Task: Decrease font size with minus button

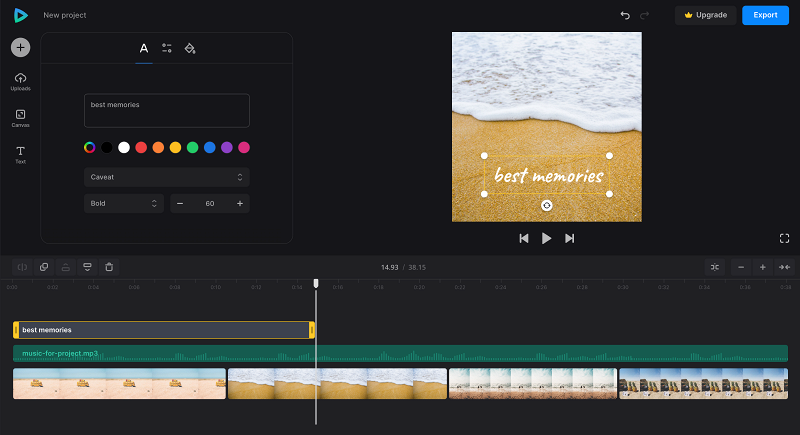Action: click(x=180, y=203)
